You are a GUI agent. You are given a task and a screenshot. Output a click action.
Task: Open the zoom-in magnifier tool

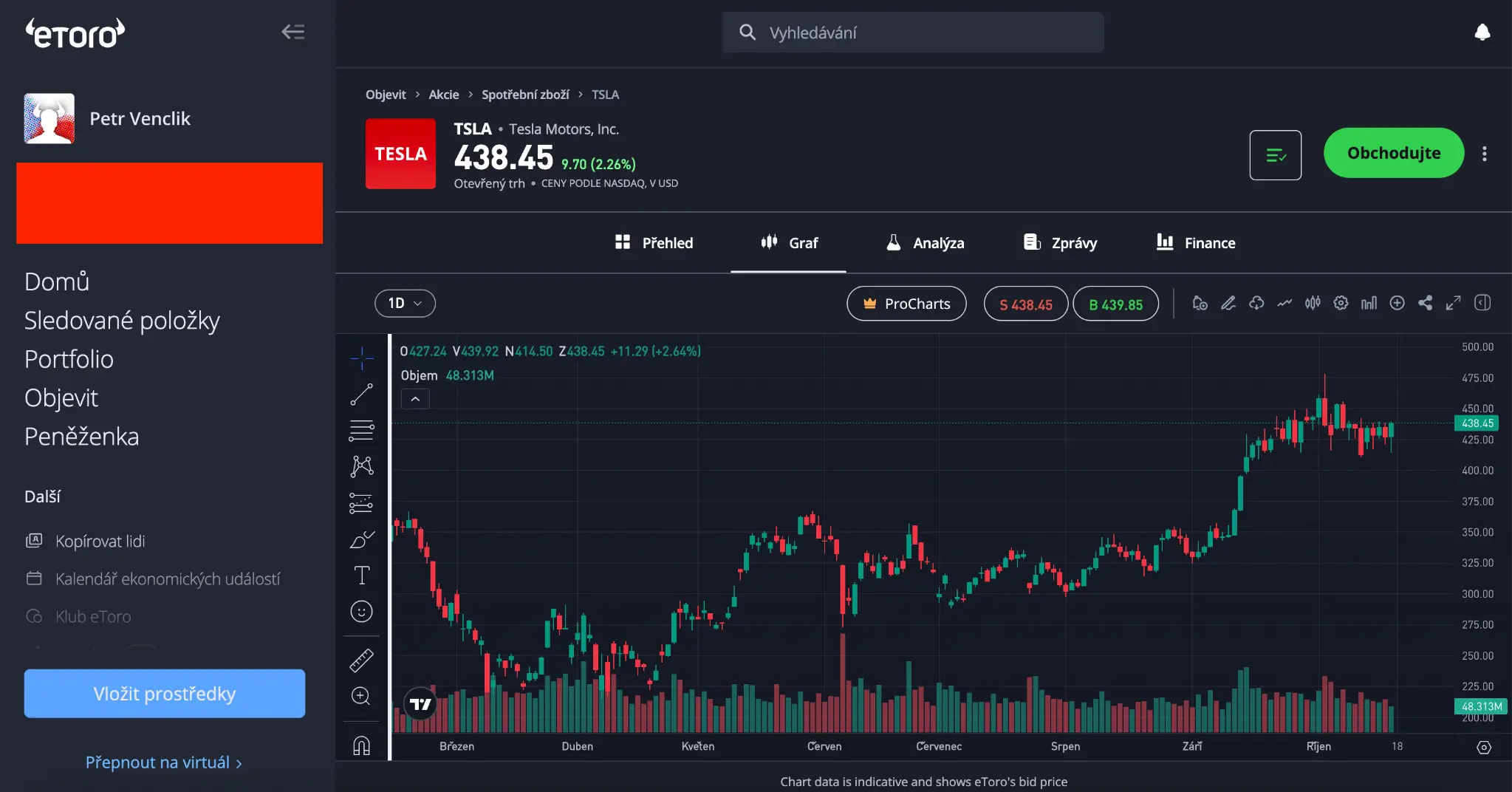tap(361, 696)
